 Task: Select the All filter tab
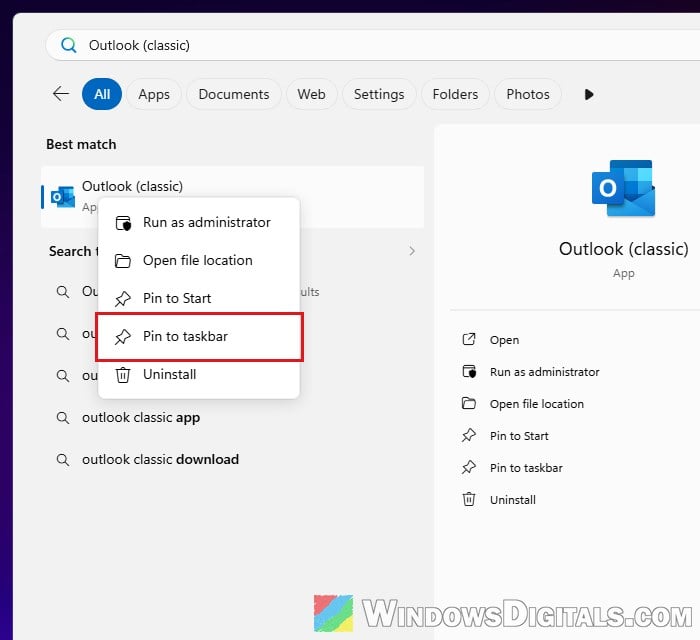pos(102,94)
